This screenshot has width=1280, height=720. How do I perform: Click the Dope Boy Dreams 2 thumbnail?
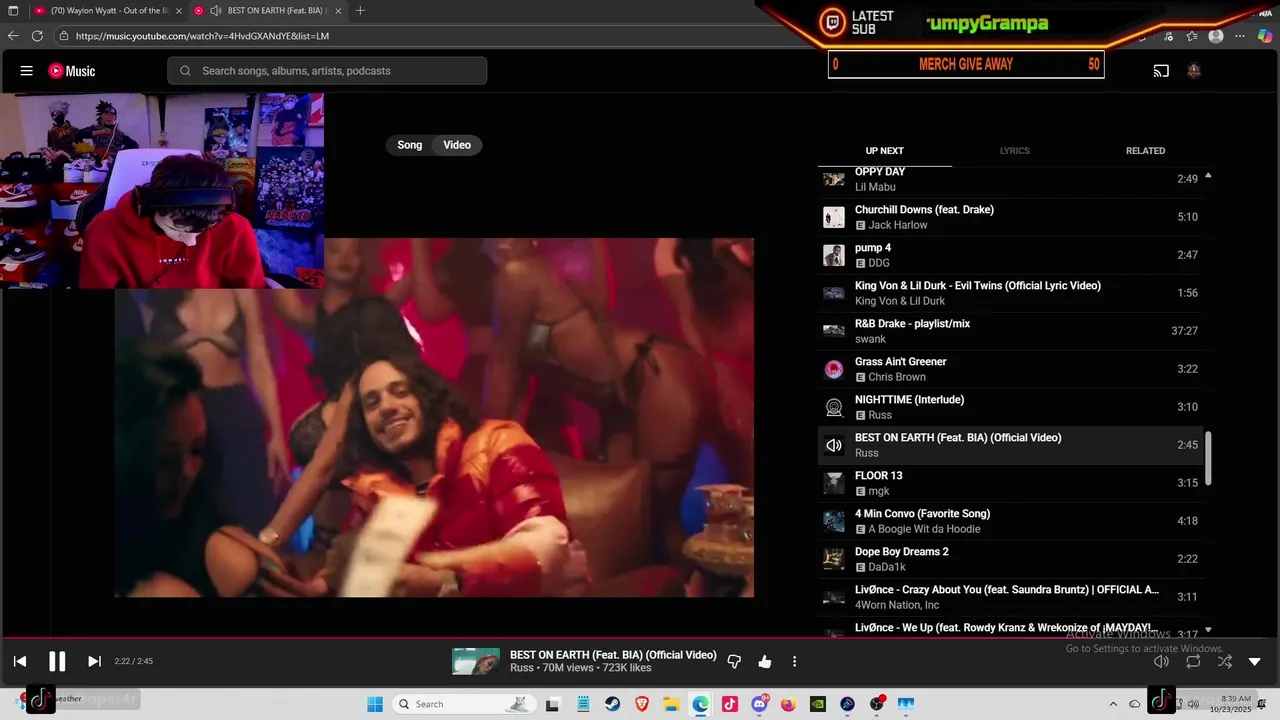[834, 559]
